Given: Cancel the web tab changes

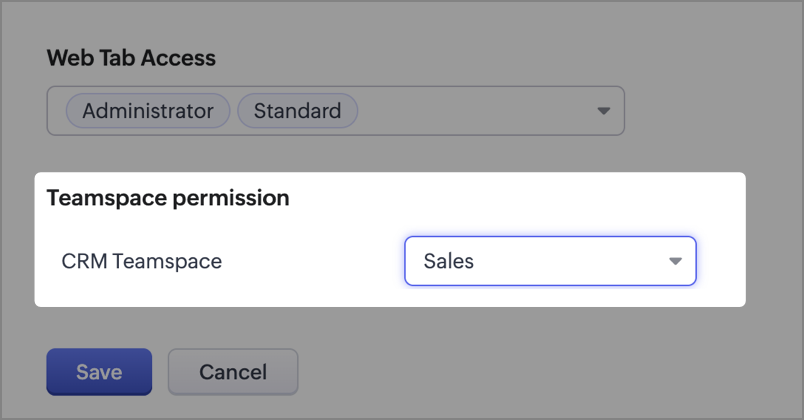Looking at the screenshot, I should [232, 372].
